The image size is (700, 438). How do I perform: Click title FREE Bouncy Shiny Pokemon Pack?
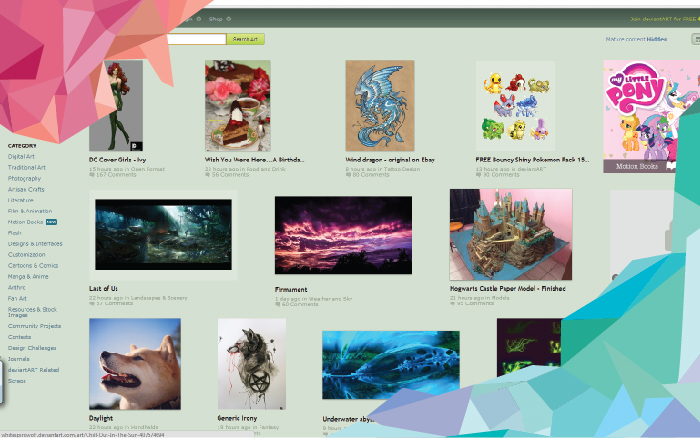532,159
